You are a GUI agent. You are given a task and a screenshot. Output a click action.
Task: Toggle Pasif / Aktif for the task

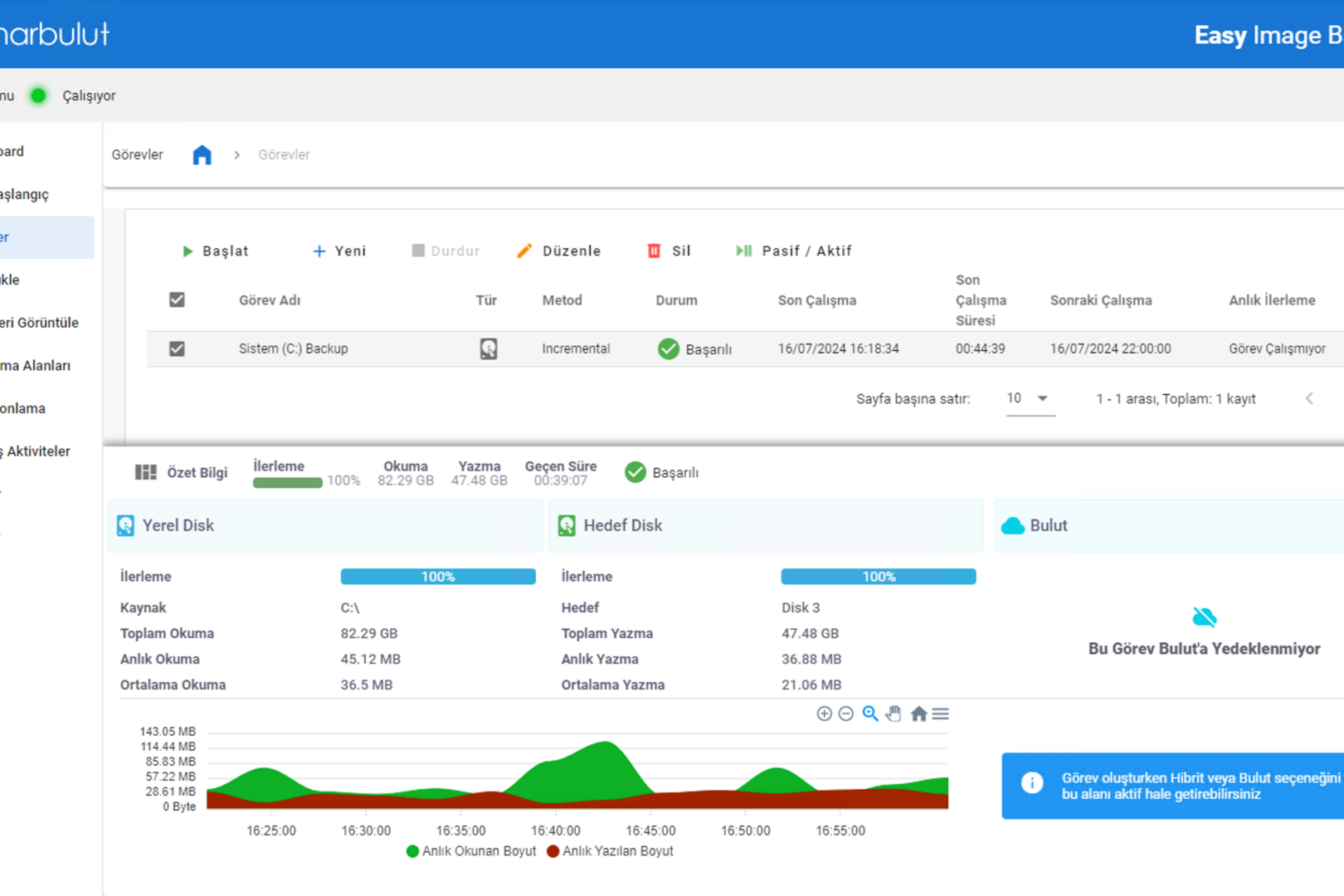793,251
